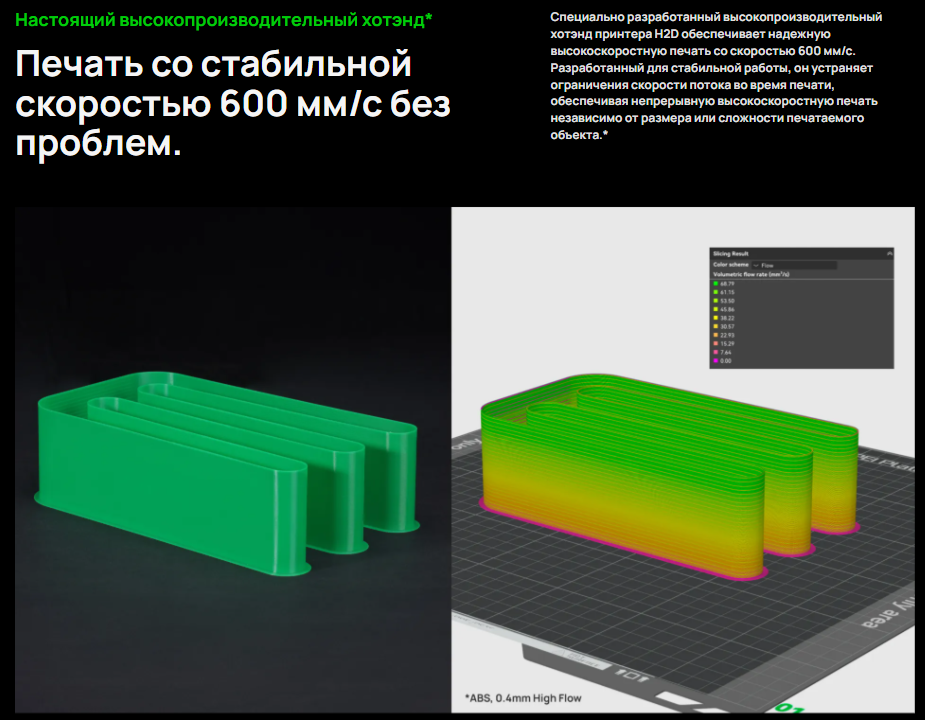Collapse the Slicing Result panel chevron
Image resolution: width=925 pixels, height=720 pixels.
889,254
